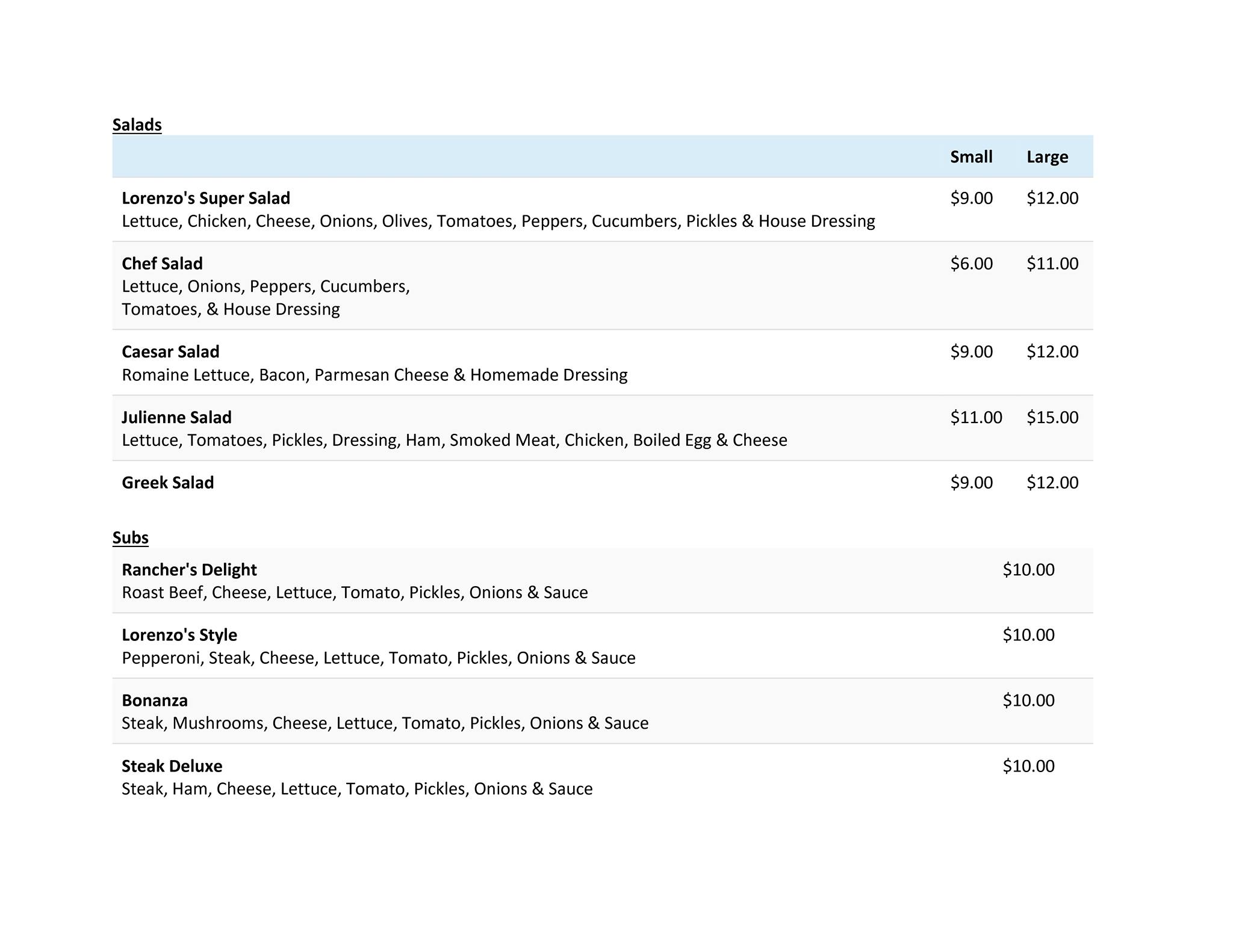Click the Lorenzo's Super Salad title

tap(206, 198)
